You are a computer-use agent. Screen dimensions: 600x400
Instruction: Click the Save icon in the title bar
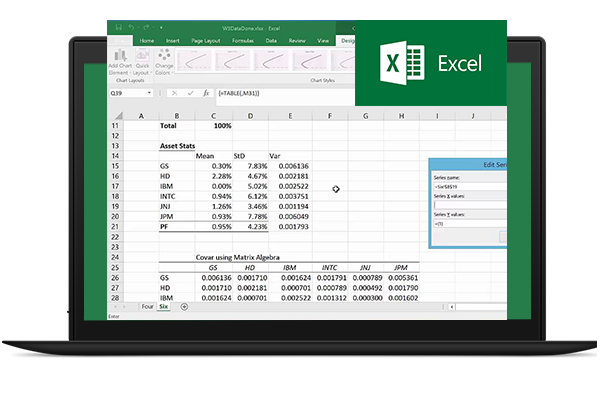tap(119, 27)
